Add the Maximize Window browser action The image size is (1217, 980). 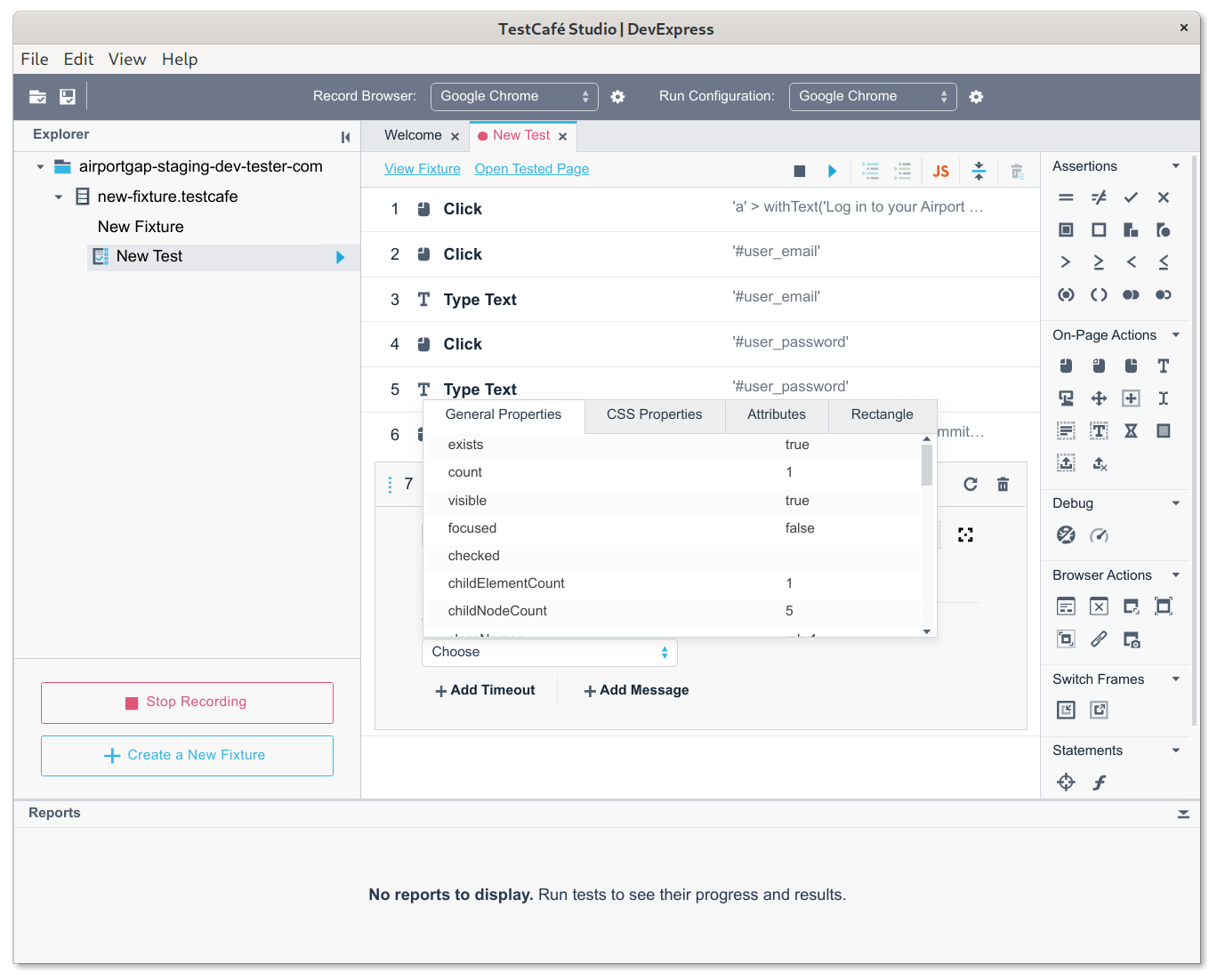coord(1164,606)
